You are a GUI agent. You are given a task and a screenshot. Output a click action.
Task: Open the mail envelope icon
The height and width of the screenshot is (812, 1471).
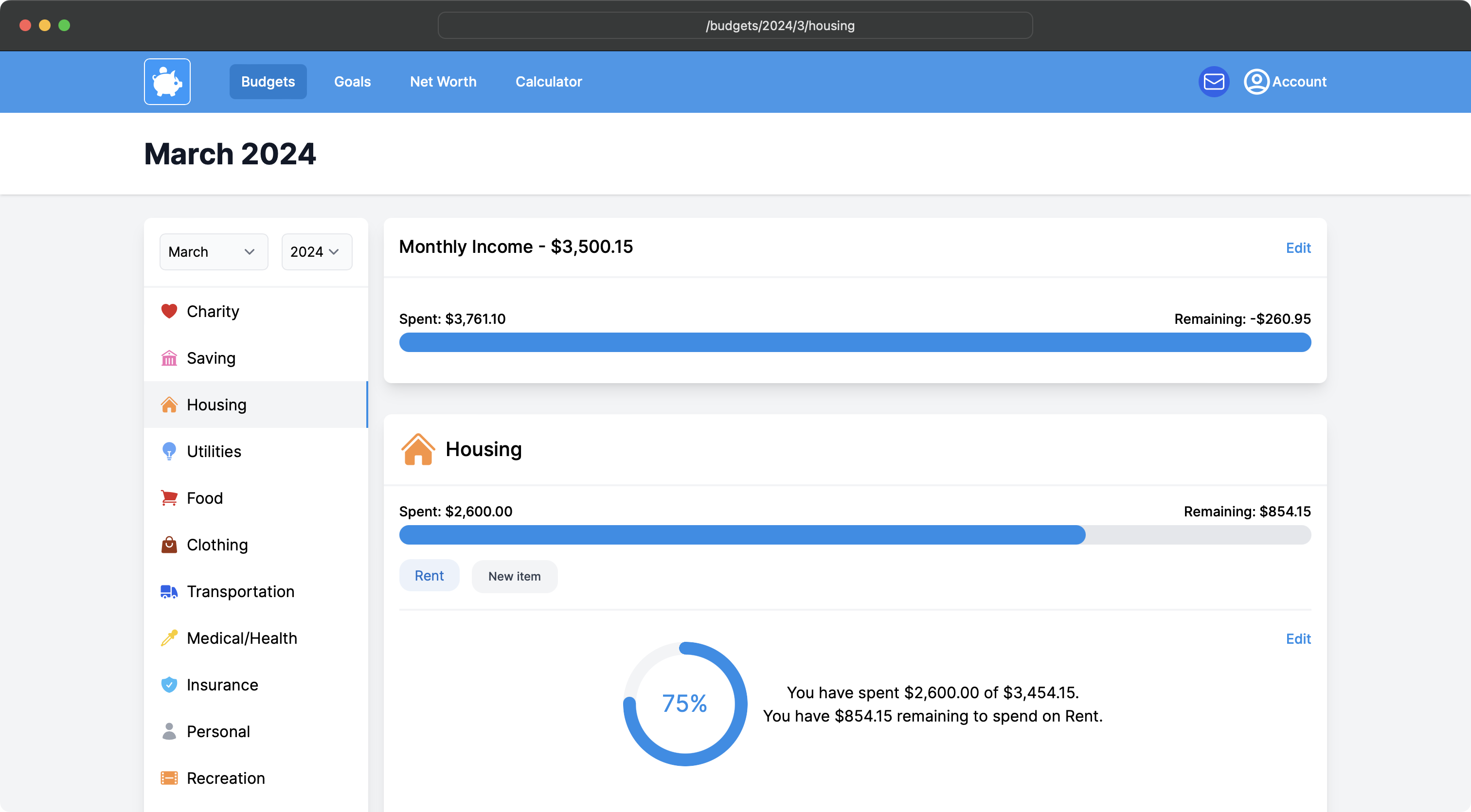click(x=1214, y=82)
